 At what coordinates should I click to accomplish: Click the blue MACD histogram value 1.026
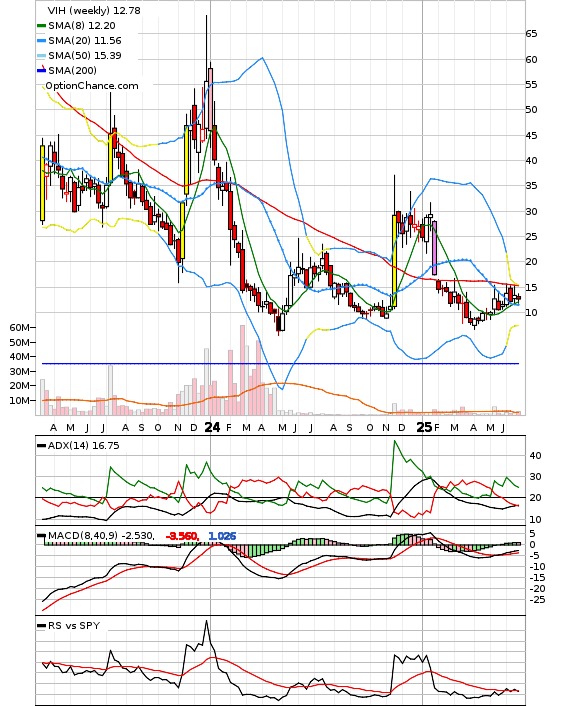222,536
